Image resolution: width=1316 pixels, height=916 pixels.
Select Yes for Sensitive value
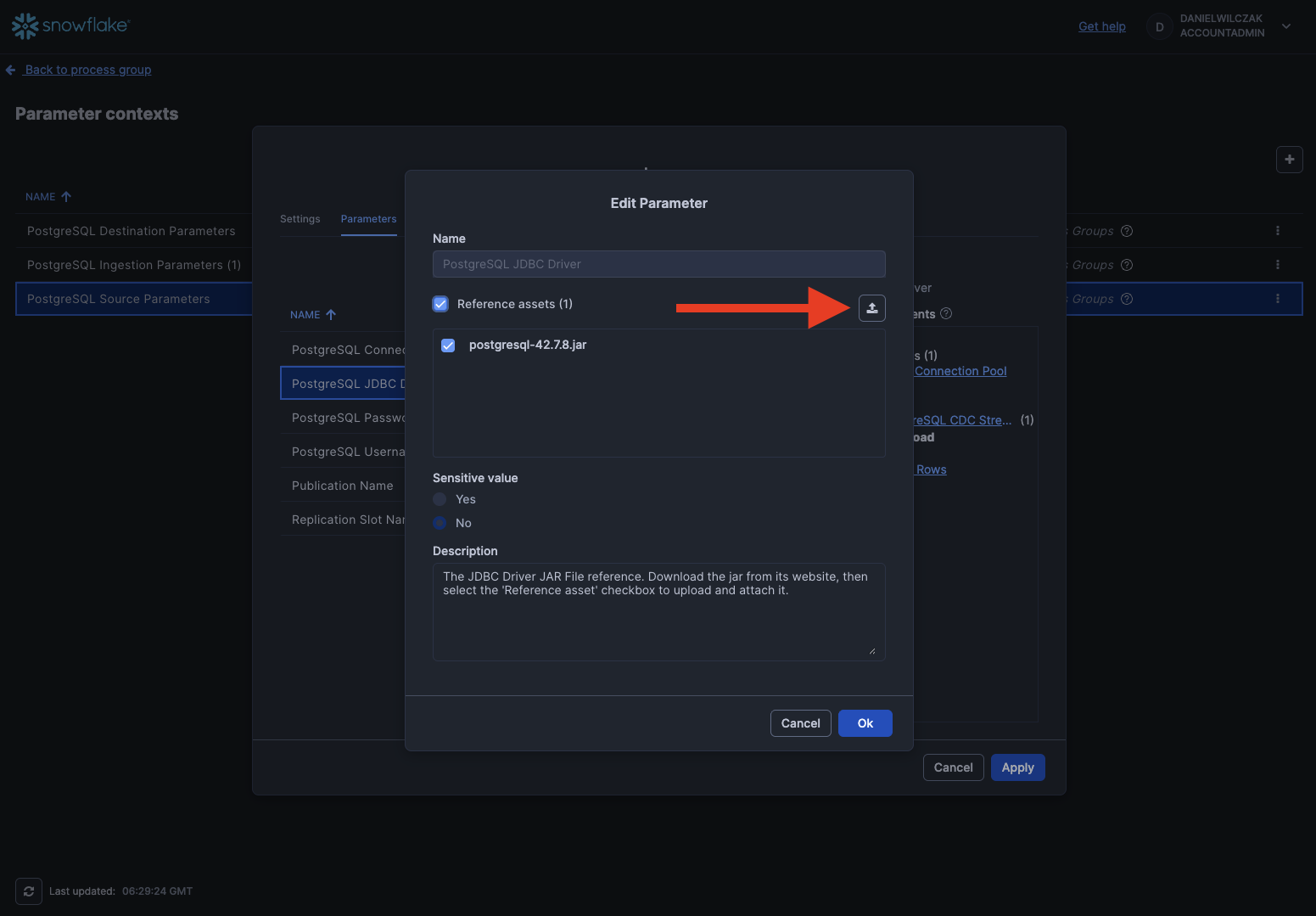[440, 499]
